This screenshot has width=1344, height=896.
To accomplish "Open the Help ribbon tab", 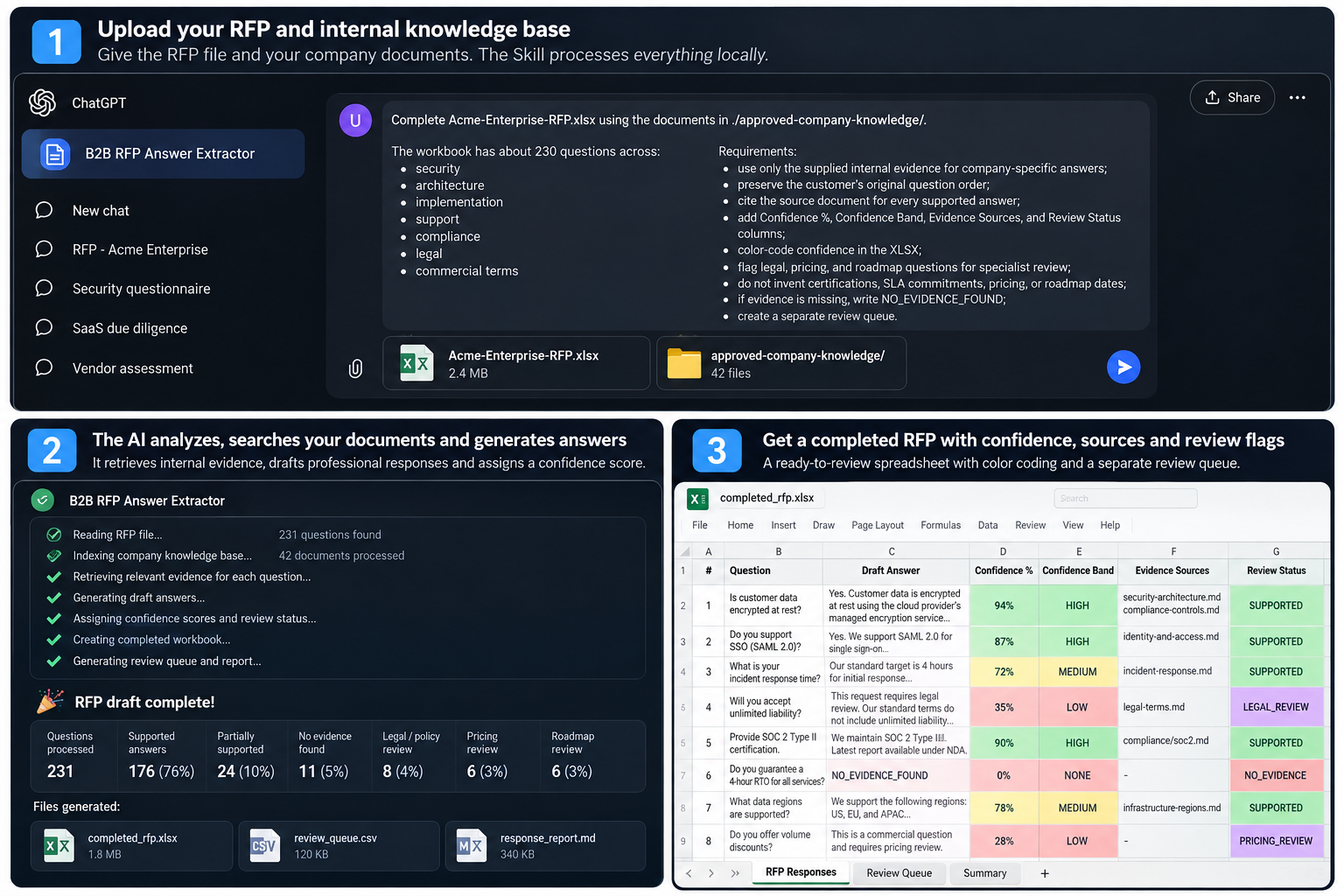I will 1109,525.
